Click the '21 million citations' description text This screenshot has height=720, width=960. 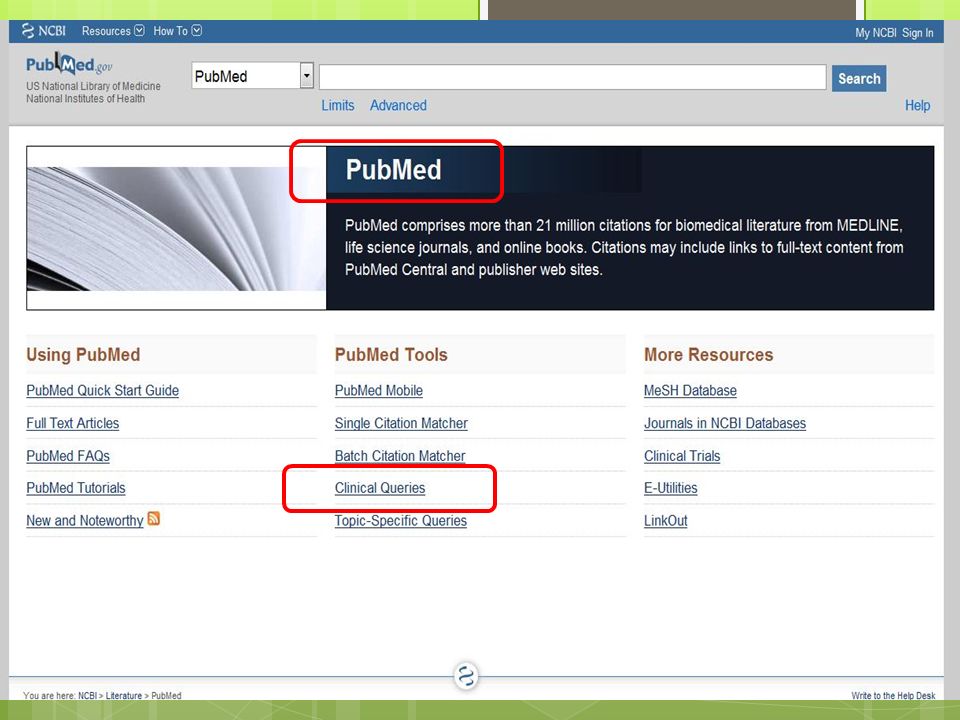[623, 247]
